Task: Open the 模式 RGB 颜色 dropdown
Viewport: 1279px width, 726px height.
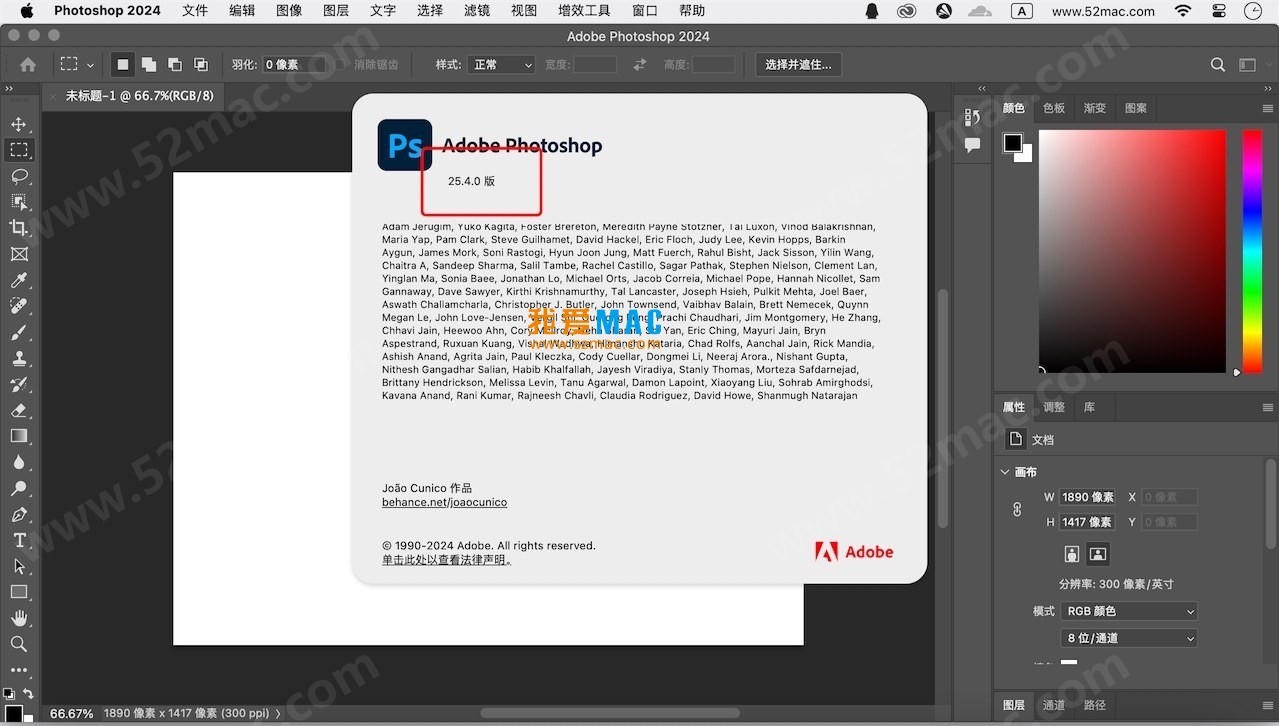Action: [x=1128, y=610]
